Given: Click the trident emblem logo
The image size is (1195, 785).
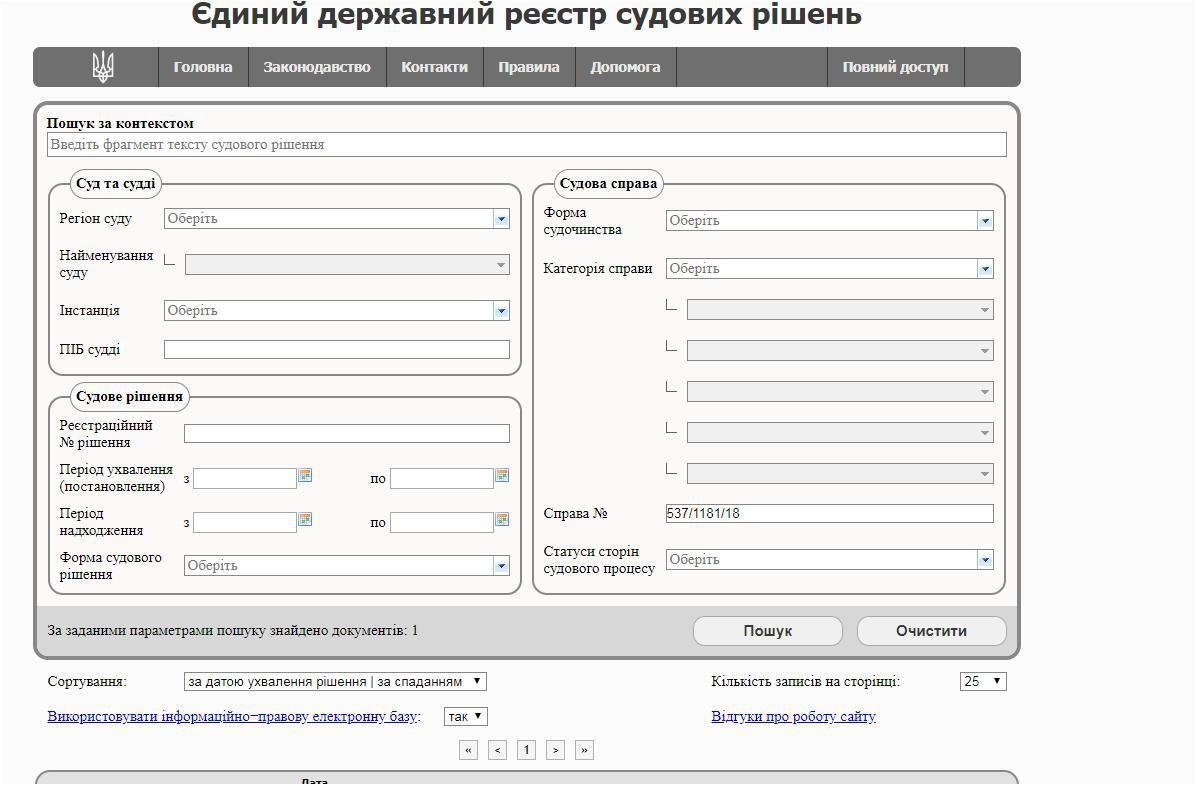Looking at the screenshot, I should pyautogui.click(x=102, y=67).
